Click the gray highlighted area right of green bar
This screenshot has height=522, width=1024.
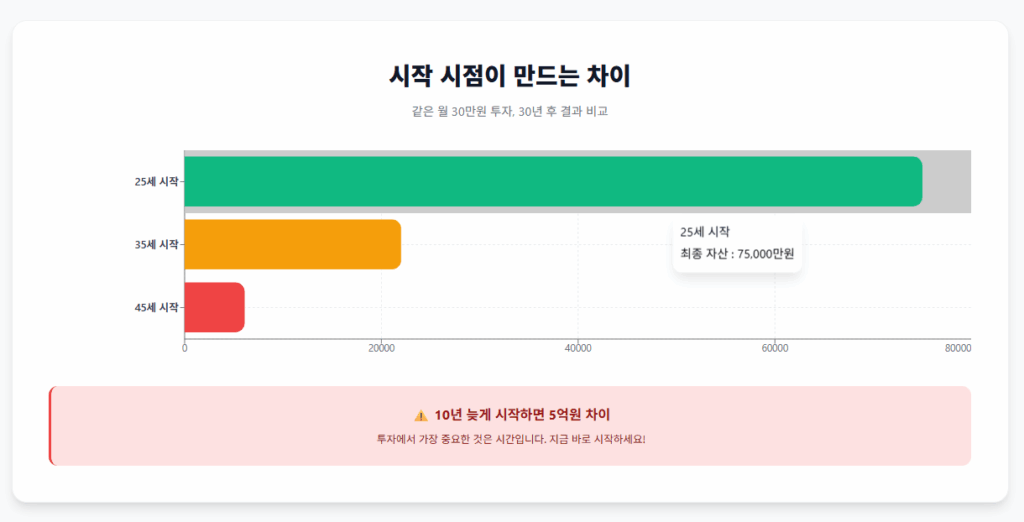click(x=946, y=182)
